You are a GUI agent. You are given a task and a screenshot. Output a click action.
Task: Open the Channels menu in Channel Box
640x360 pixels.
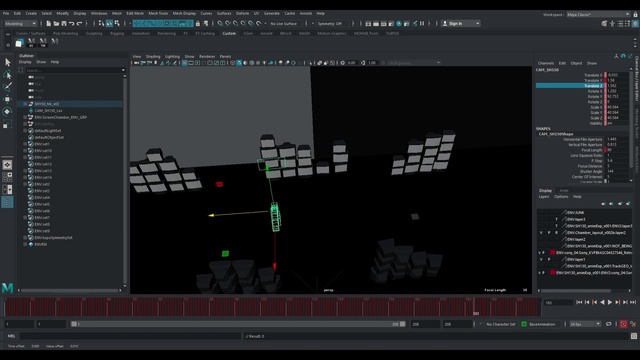546,63
